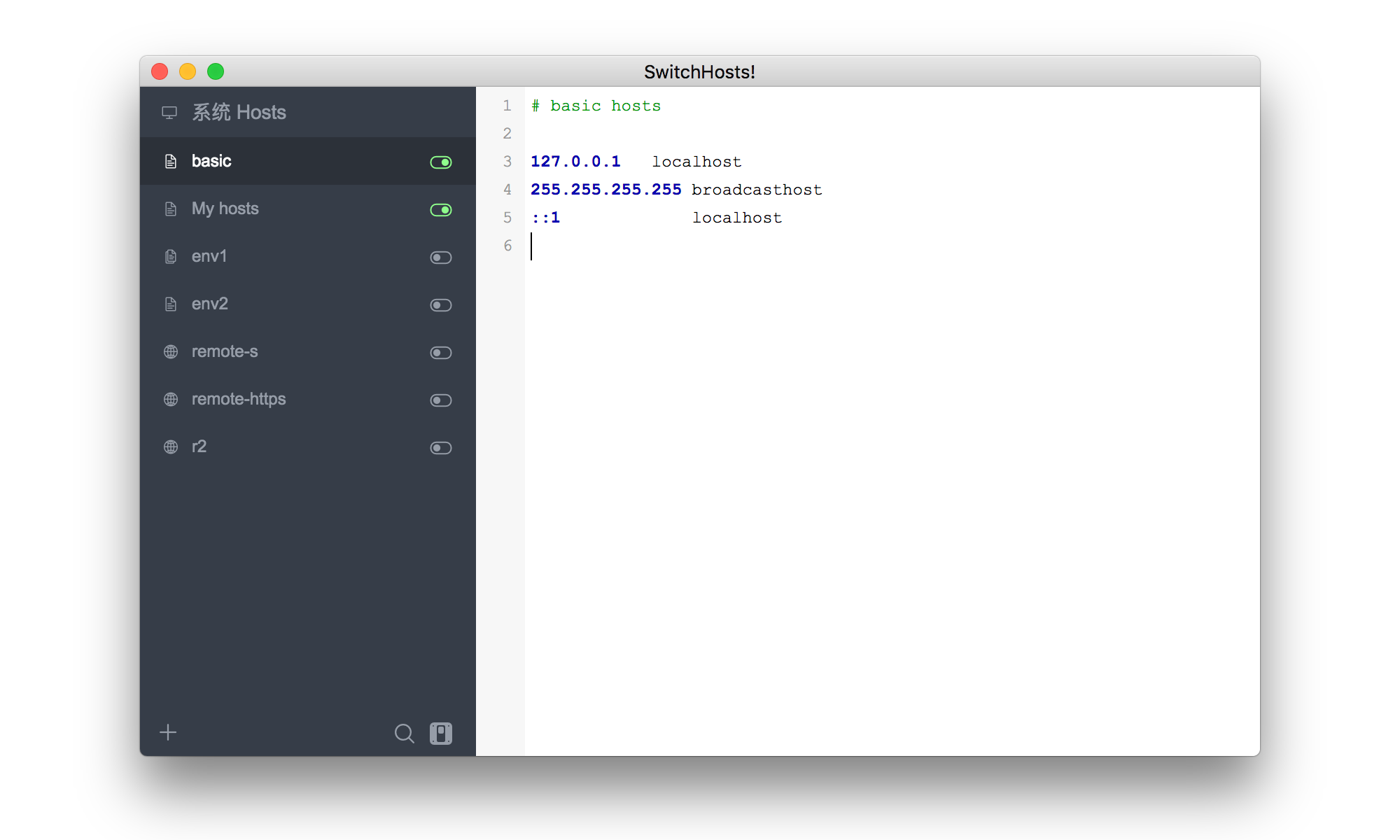Image resolution: width=1400 pixels, height=840 pixels.
Task: Click the switch icon beside search
Action: (x=441, y=733)
